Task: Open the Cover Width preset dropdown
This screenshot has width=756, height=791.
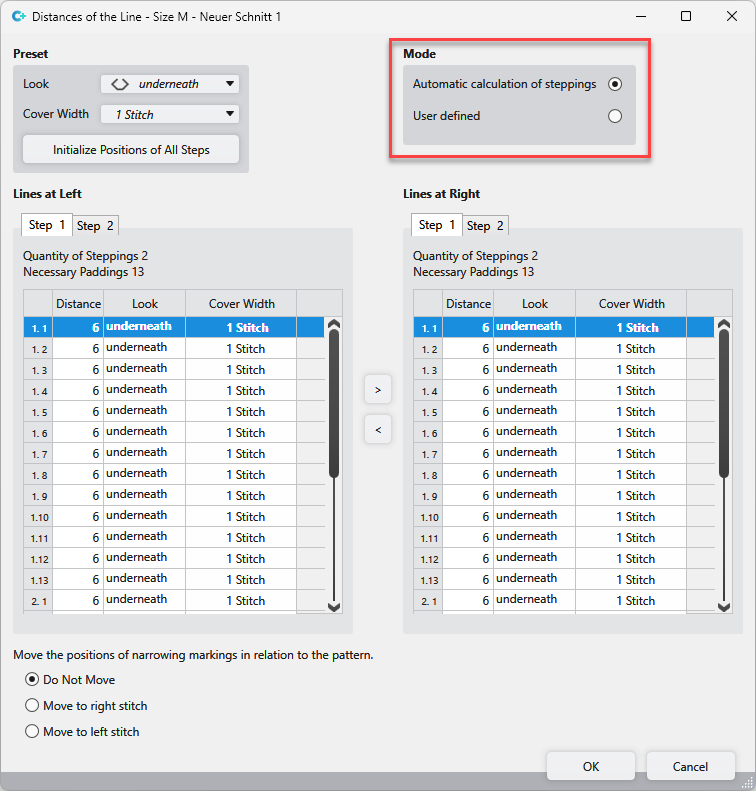Action: pyautogui.click(x=170, y=114)
